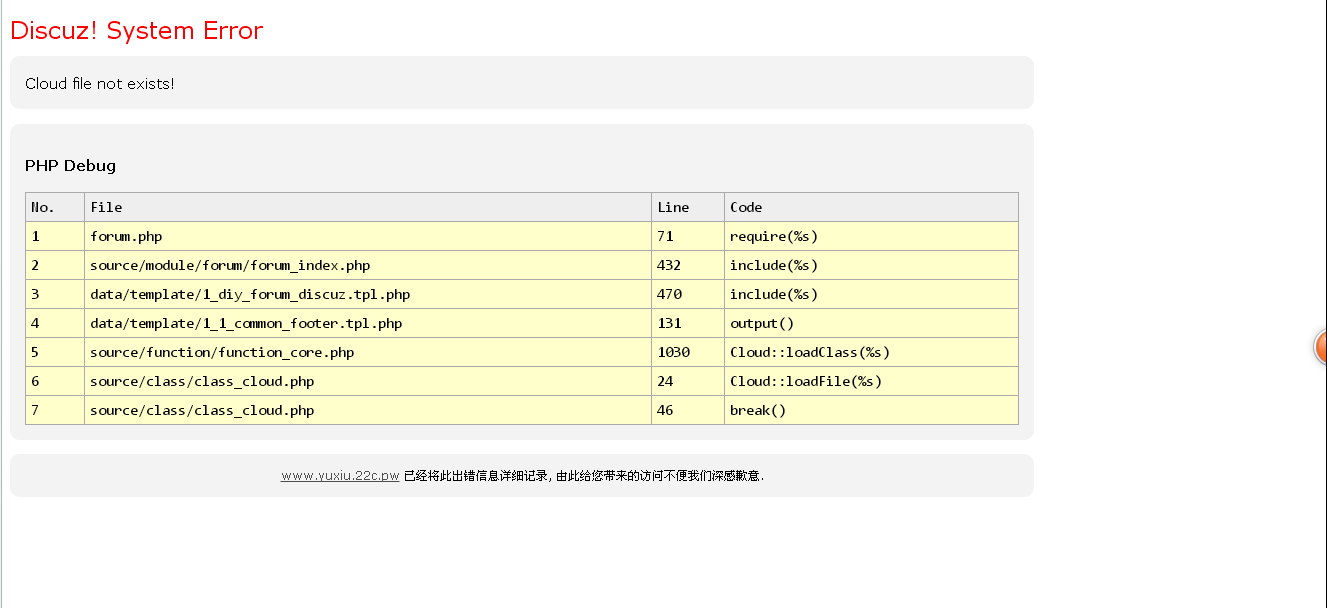
Task: Select data/template/1_diy_forum_discuz.tpl.php cell
Action: click(368, 294)
